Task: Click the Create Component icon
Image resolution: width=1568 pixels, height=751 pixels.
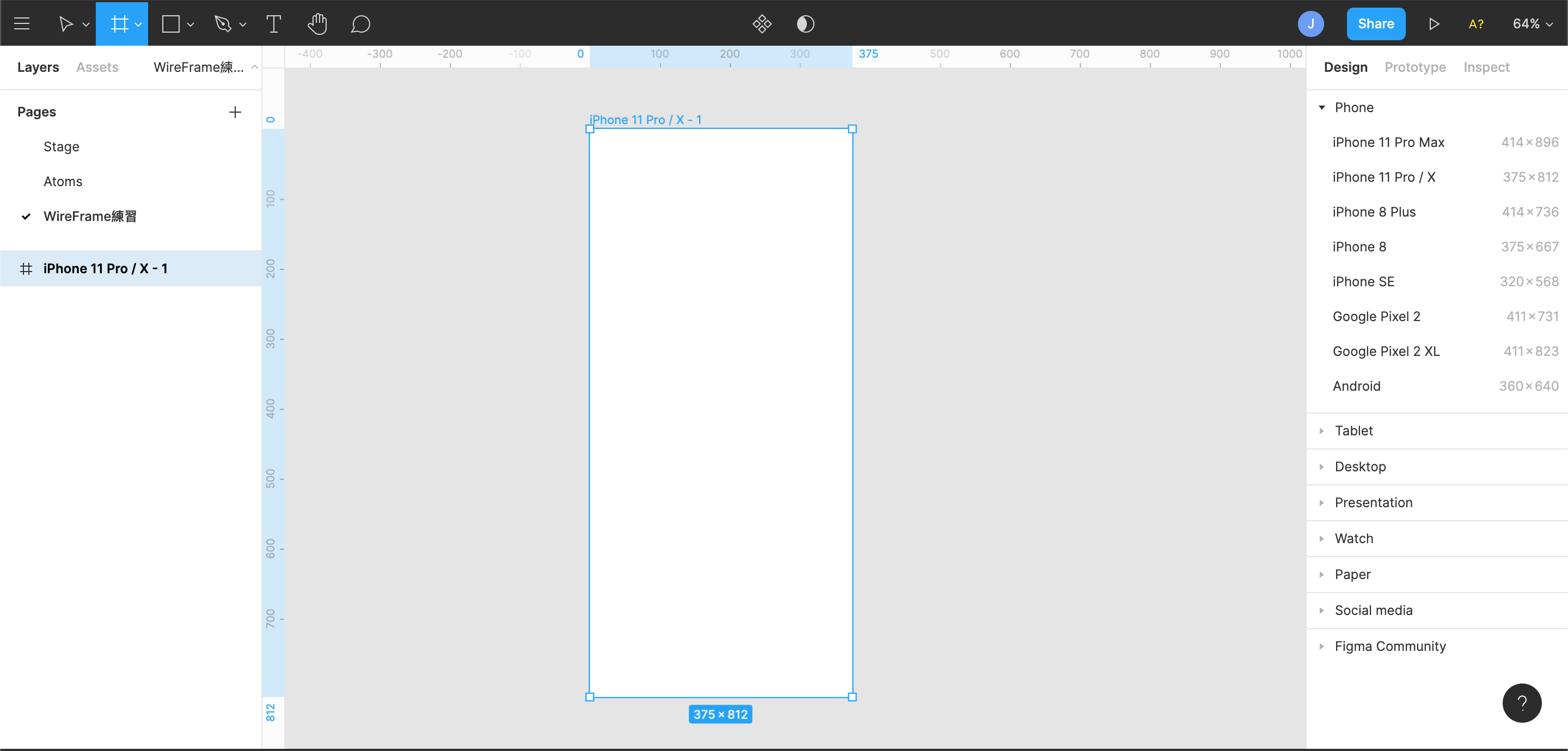Action: 762,24
